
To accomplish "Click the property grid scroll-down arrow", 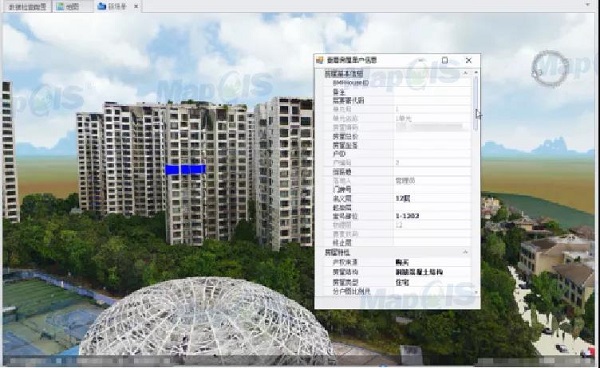I will pos(476,292).
